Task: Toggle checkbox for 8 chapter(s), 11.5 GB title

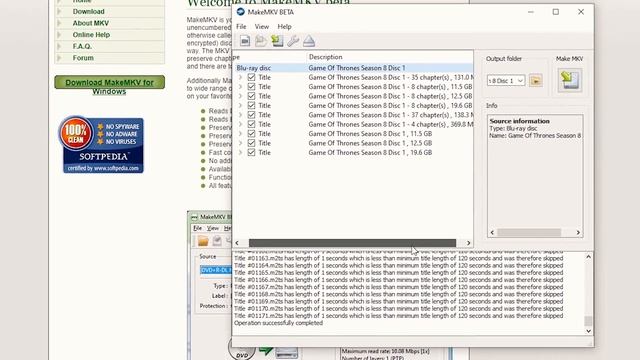Action: (x=251, y=87)
